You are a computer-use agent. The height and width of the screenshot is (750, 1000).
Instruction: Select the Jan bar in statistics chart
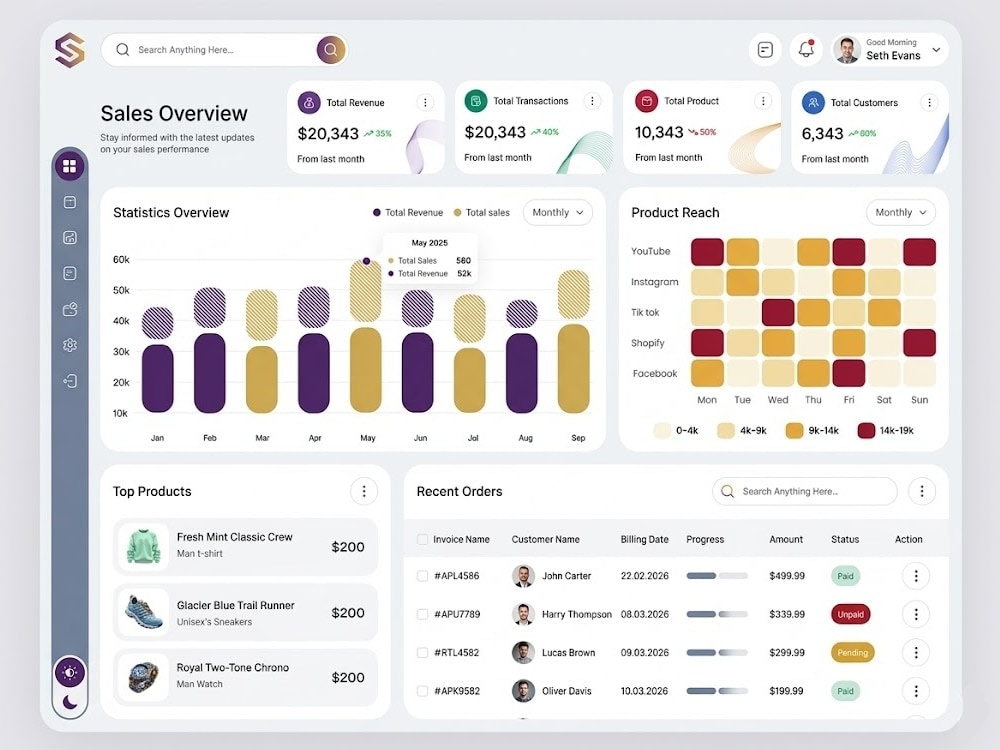pyautogui.click(x=158, y=378)
